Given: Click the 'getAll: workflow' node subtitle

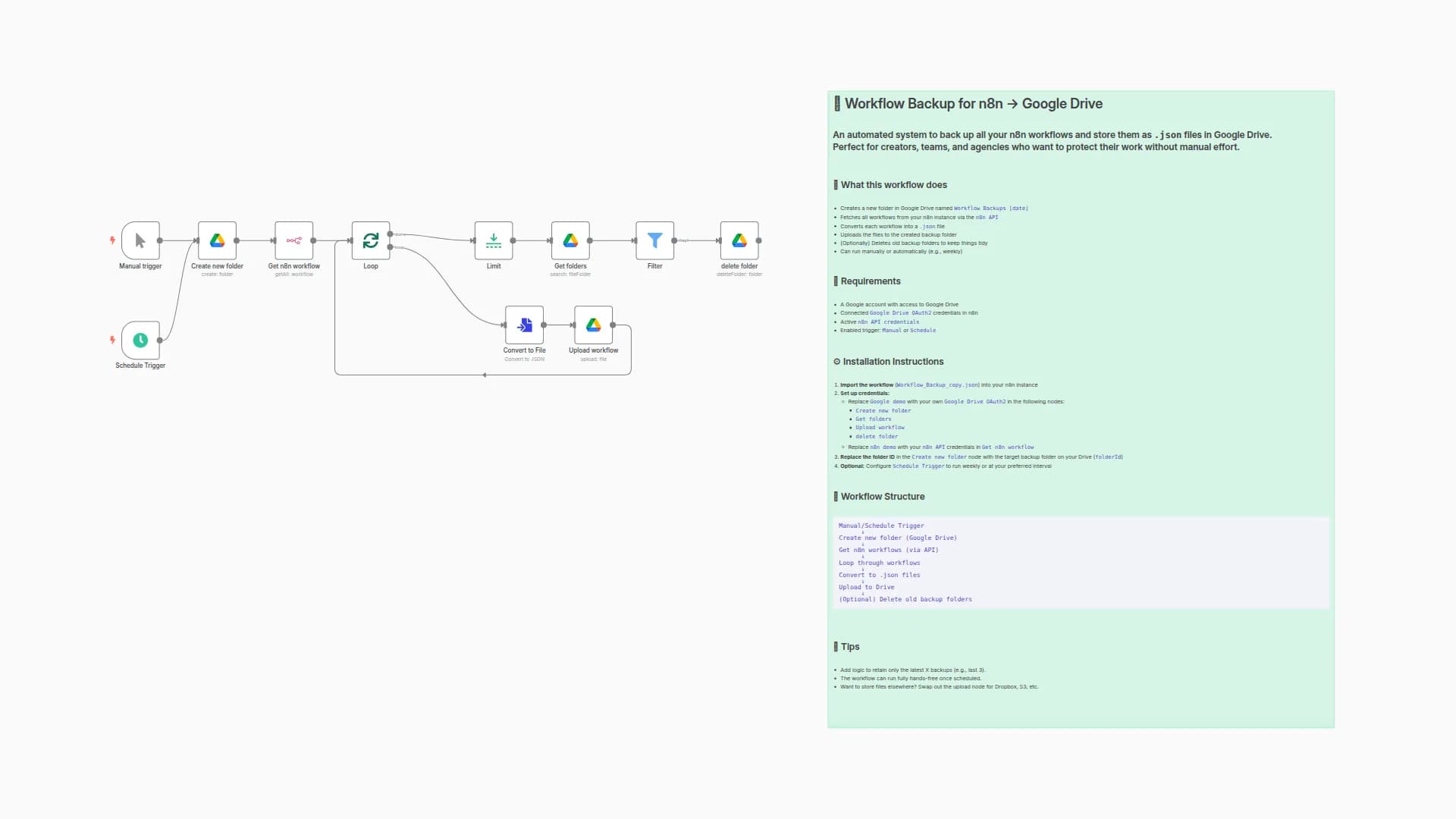Looking at the screenshot, I should click(x=294, y=275).
